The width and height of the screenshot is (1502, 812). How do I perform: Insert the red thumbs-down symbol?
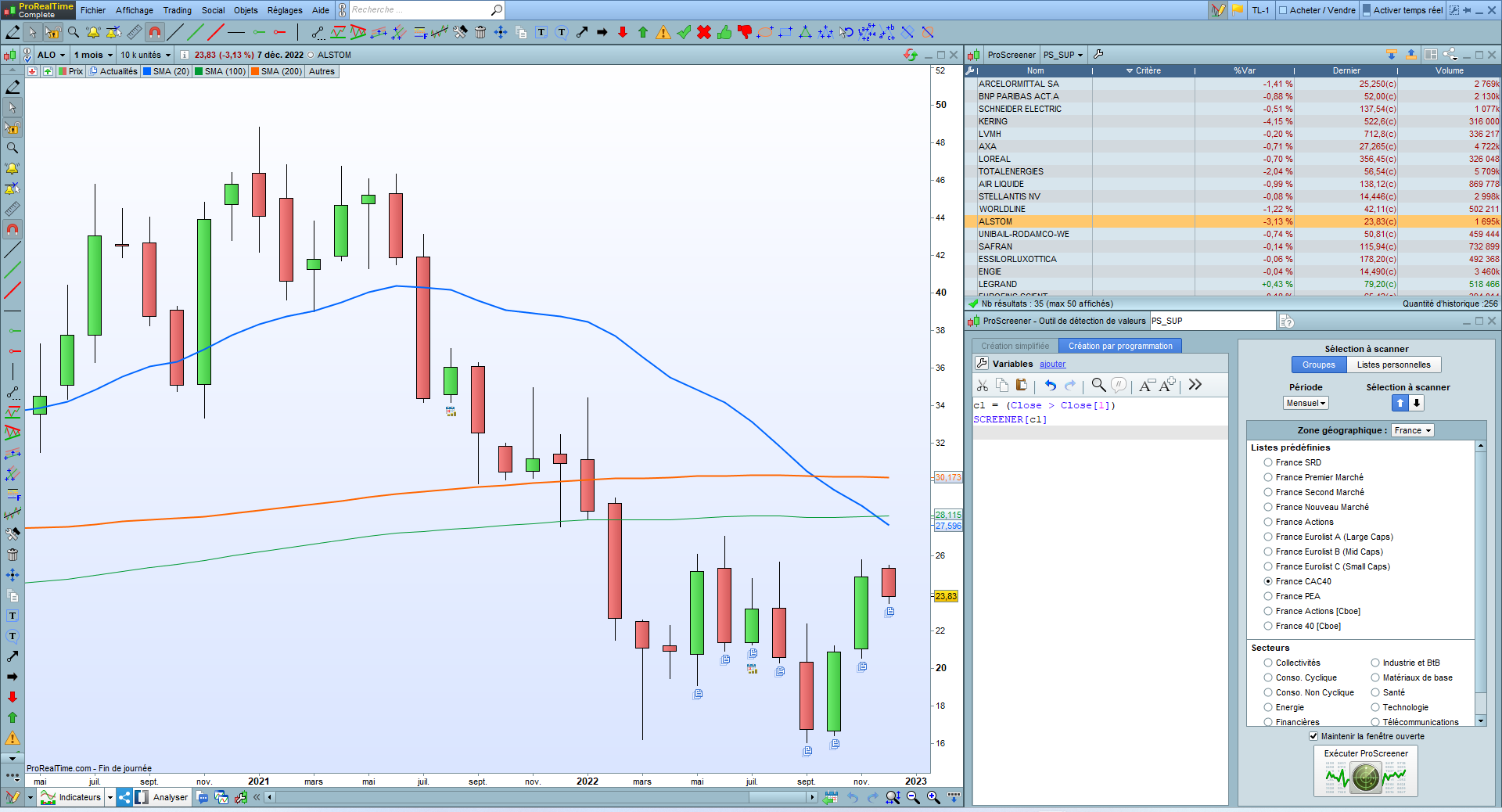pyautogui.click(x=745, y=32)
